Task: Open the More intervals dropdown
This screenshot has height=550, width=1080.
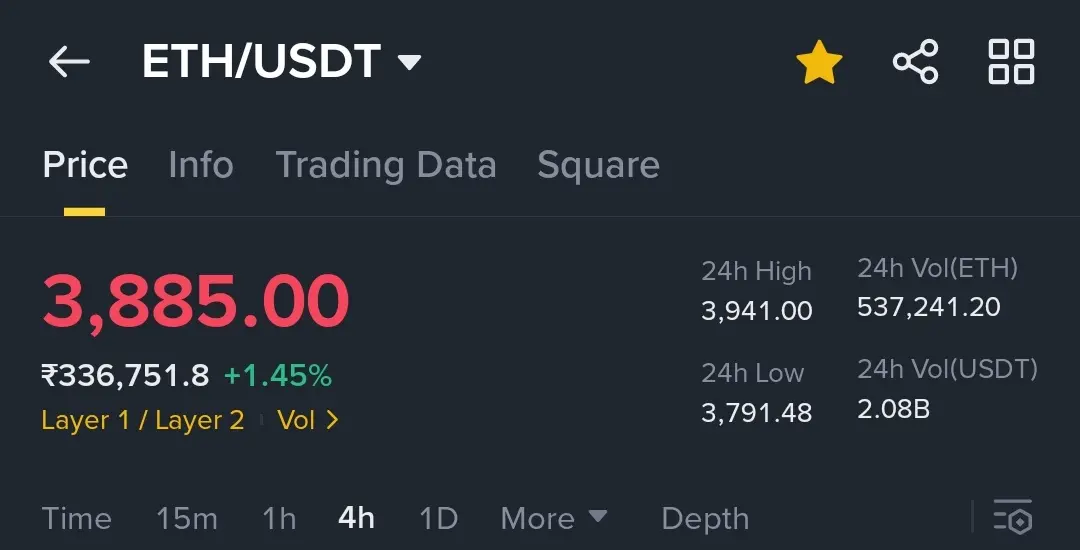Action: pos(554,518)
